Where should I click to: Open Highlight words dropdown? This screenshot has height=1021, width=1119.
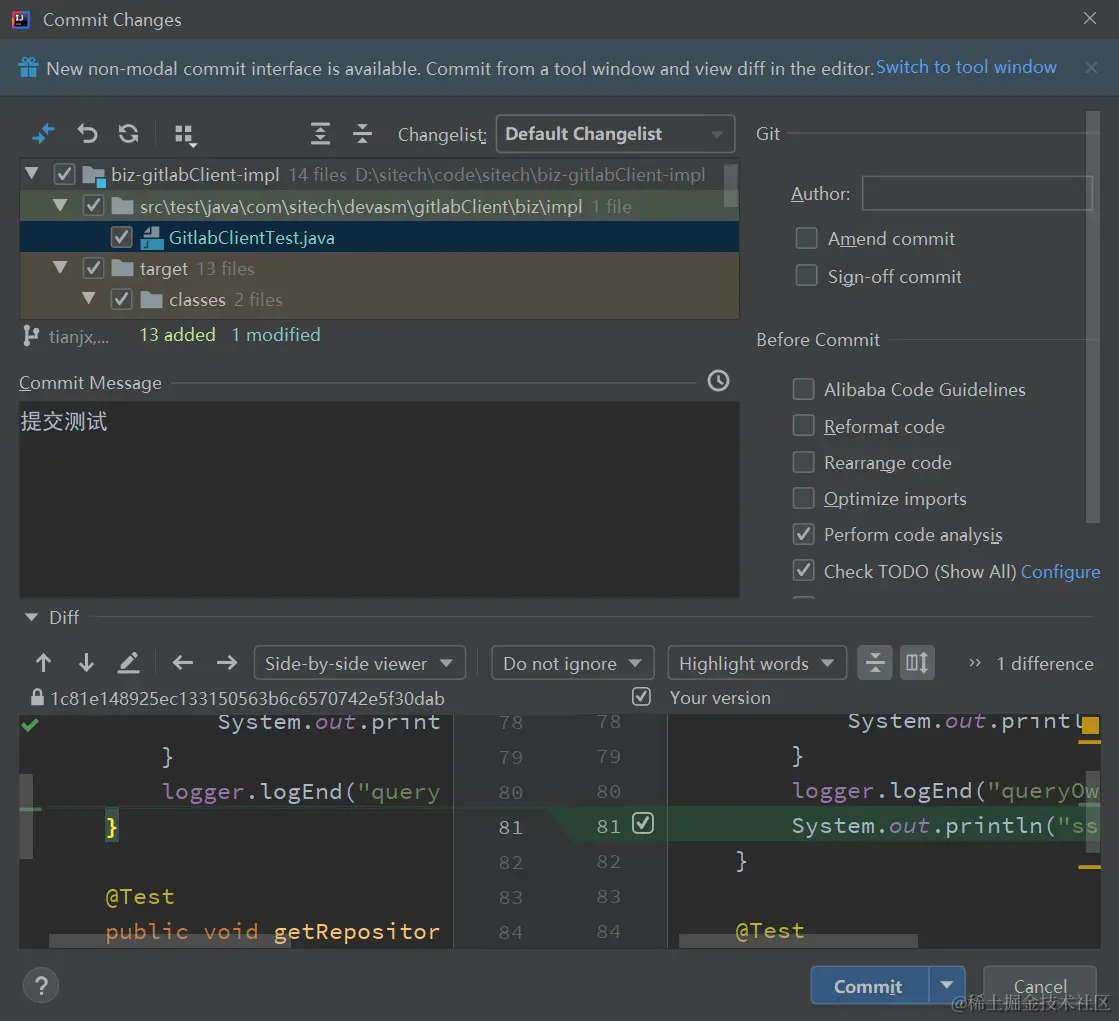[x=757, y=663]
